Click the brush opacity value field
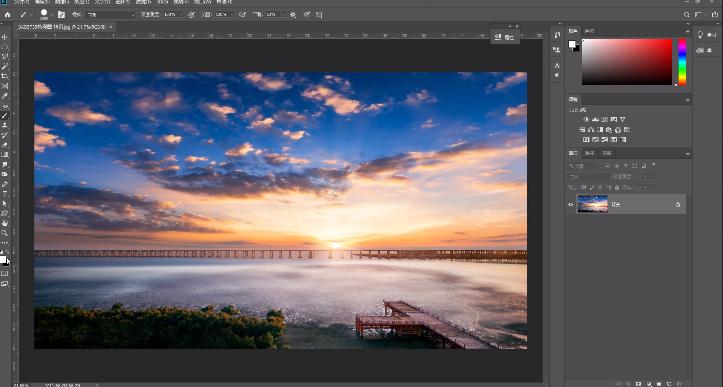 coord(170,15)
